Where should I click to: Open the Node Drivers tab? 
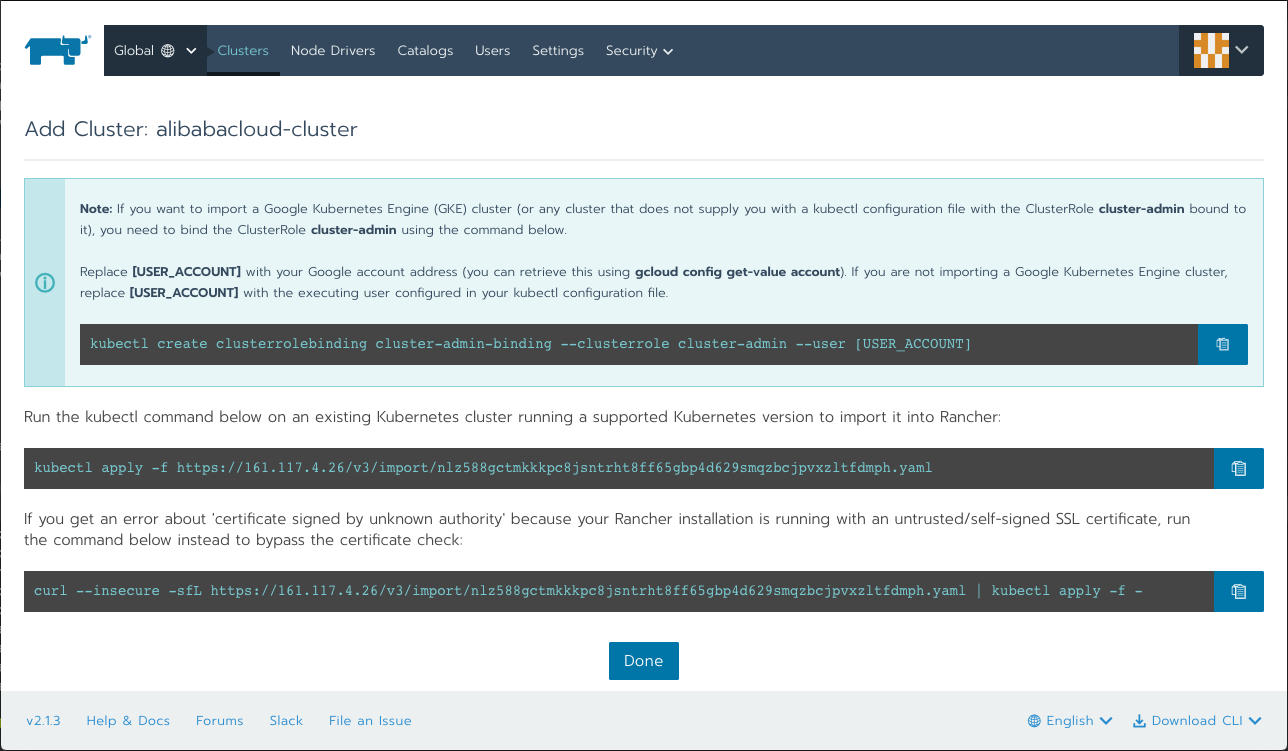(333, 50)
